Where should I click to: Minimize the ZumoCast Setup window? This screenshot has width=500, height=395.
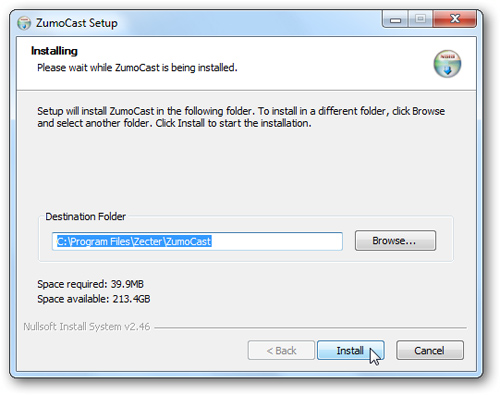tap(395, 19)
